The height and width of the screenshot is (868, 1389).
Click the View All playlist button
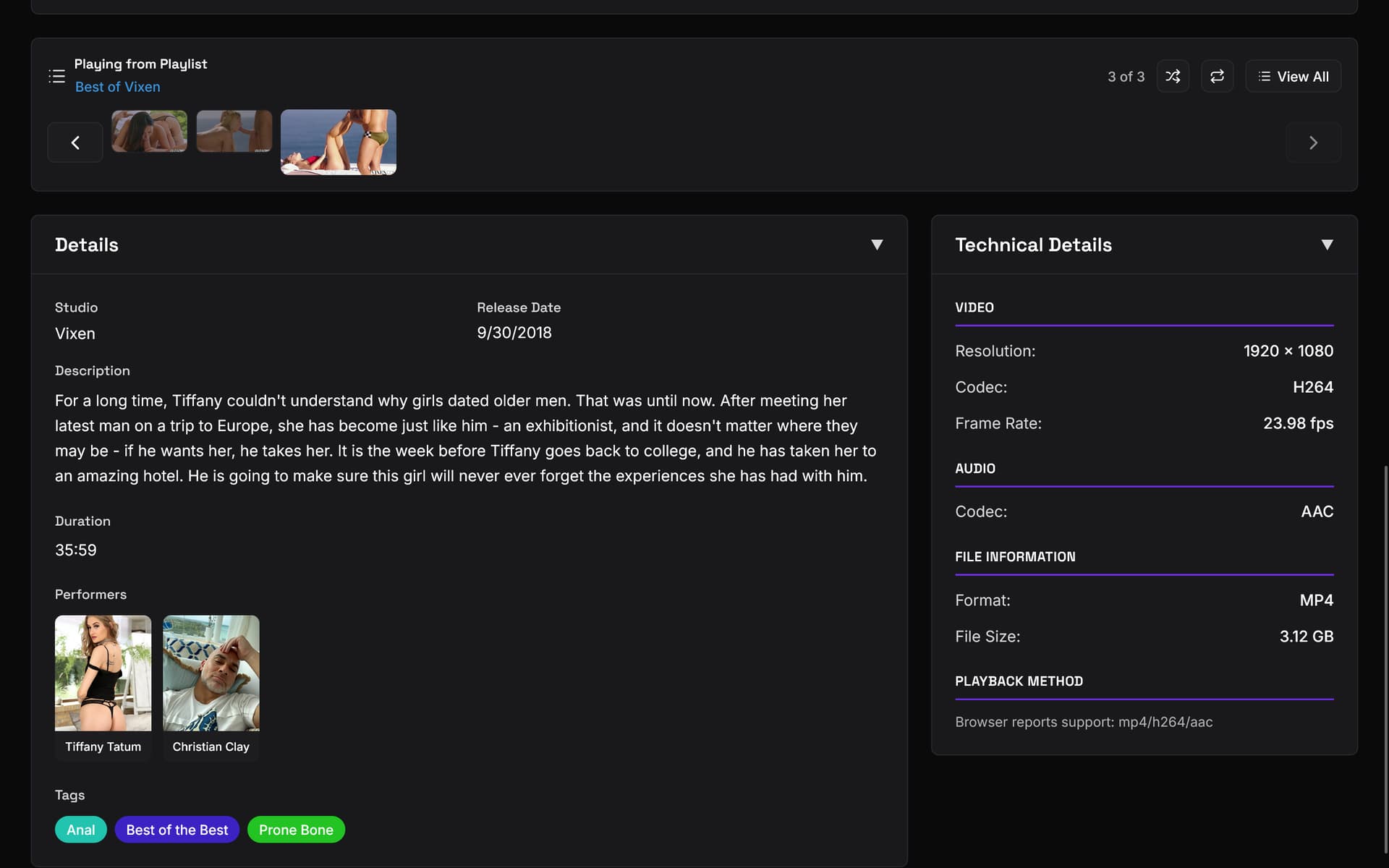1293,76
